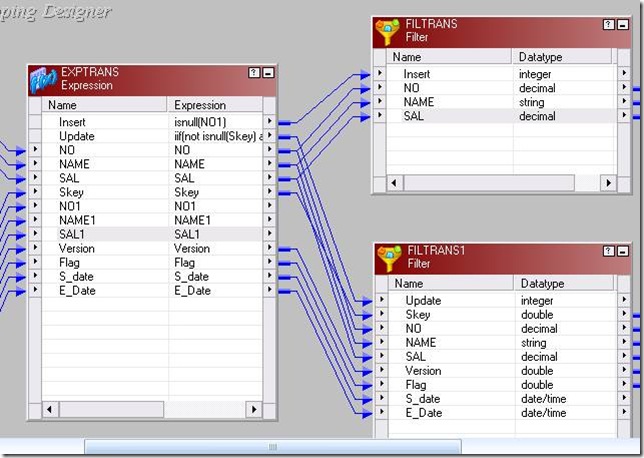Select the E_Date port in FILTRANS1
644x458 pixels.
tap(424, 413)
